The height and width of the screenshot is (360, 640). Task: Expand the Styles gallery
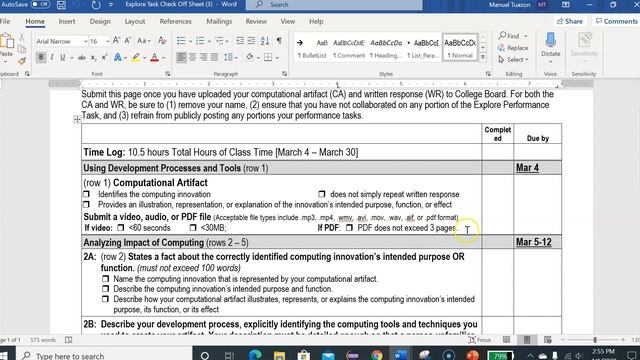[x=483, y=57]
